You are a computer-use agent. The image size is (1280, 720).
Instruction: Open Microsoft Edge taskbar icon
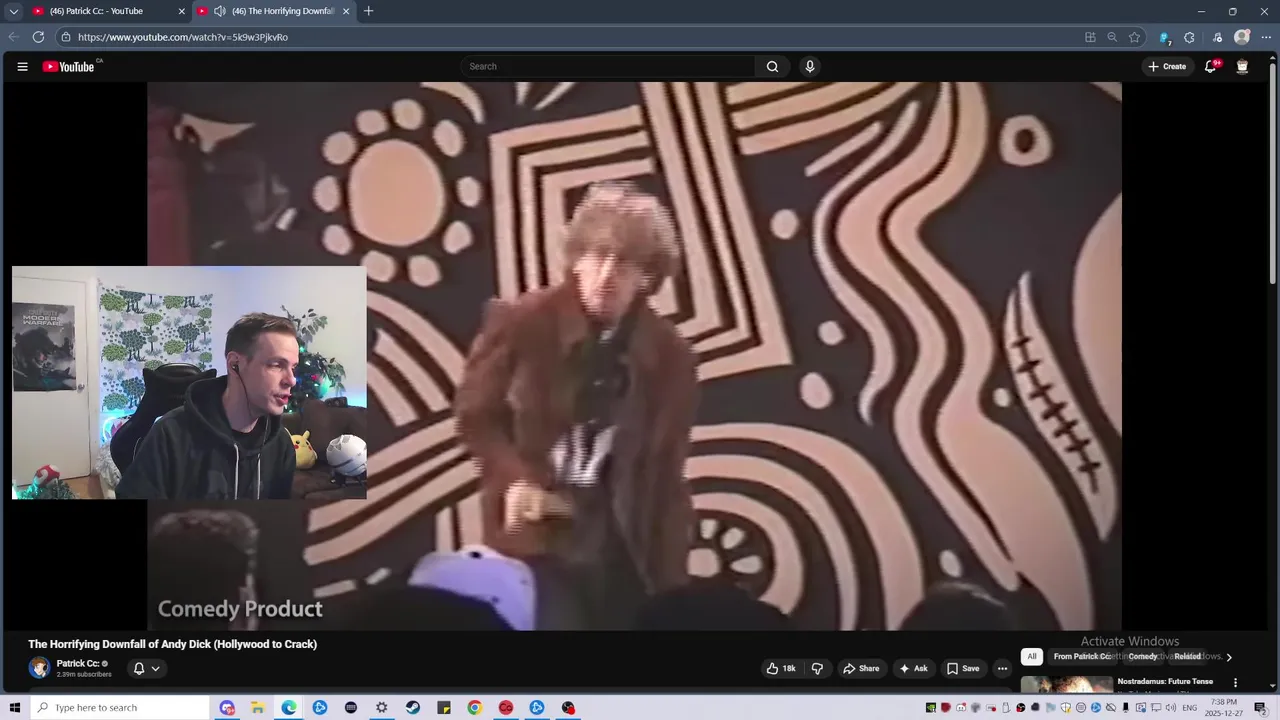(288, 708)
